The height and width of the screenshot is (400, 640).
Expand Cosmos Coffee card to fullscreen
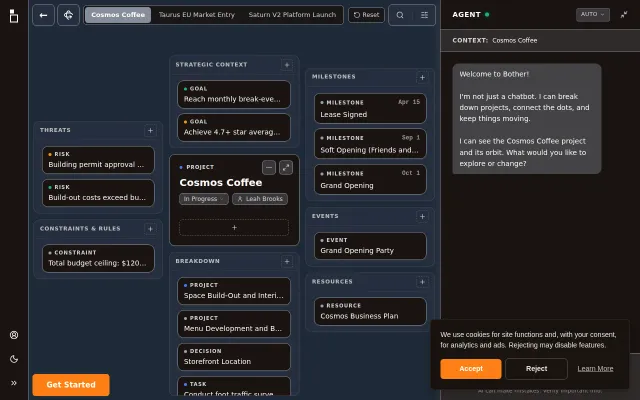pyautogui.click(x=286, y=167)
